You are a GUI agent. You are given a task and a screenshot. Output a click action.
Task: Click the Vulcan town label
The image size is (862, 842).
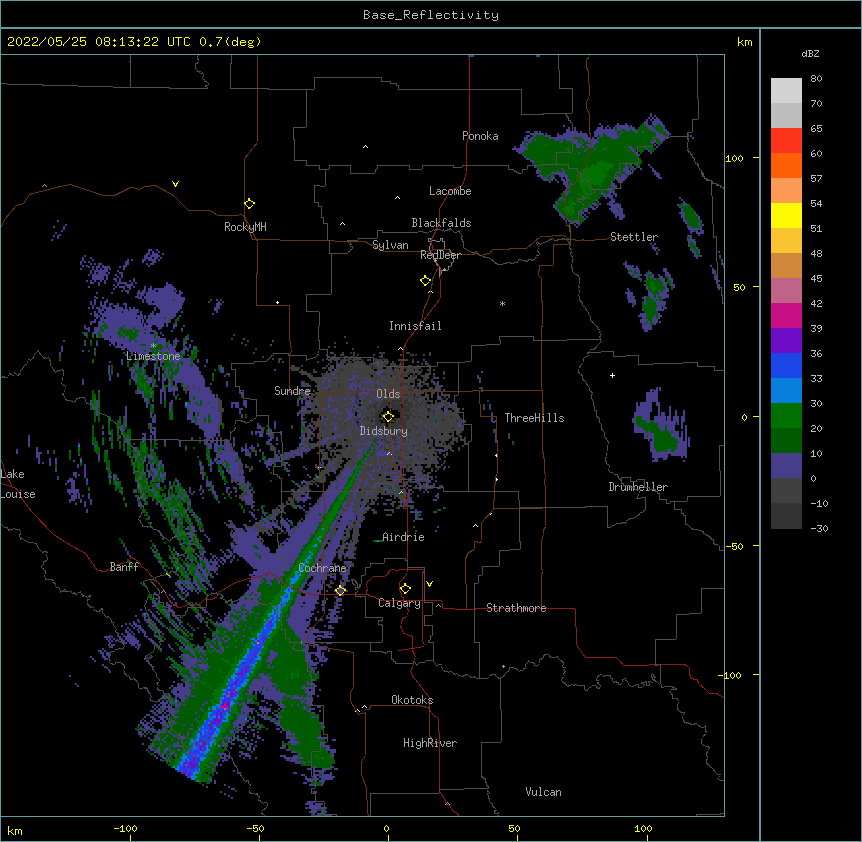pos(543,792)
